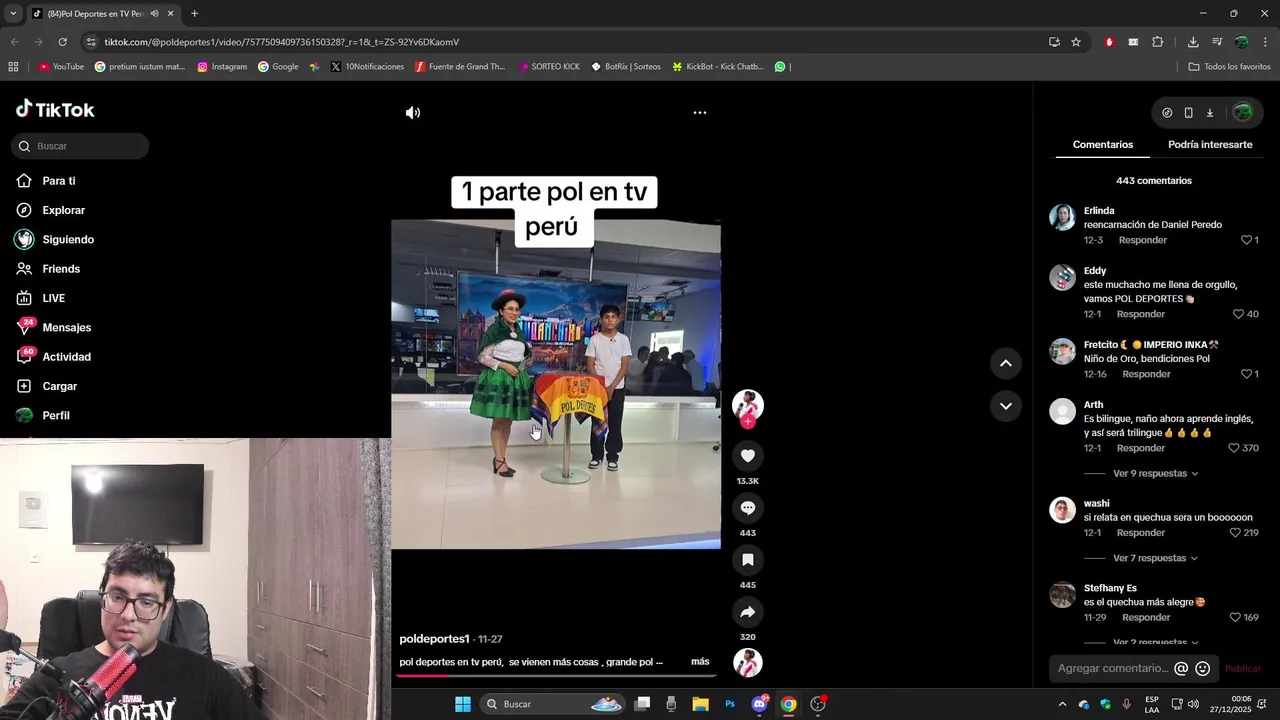Open media control music-note icon in Chrome
The height and width of the screenshot is (720, 1280).
(x=1217, y=42)
